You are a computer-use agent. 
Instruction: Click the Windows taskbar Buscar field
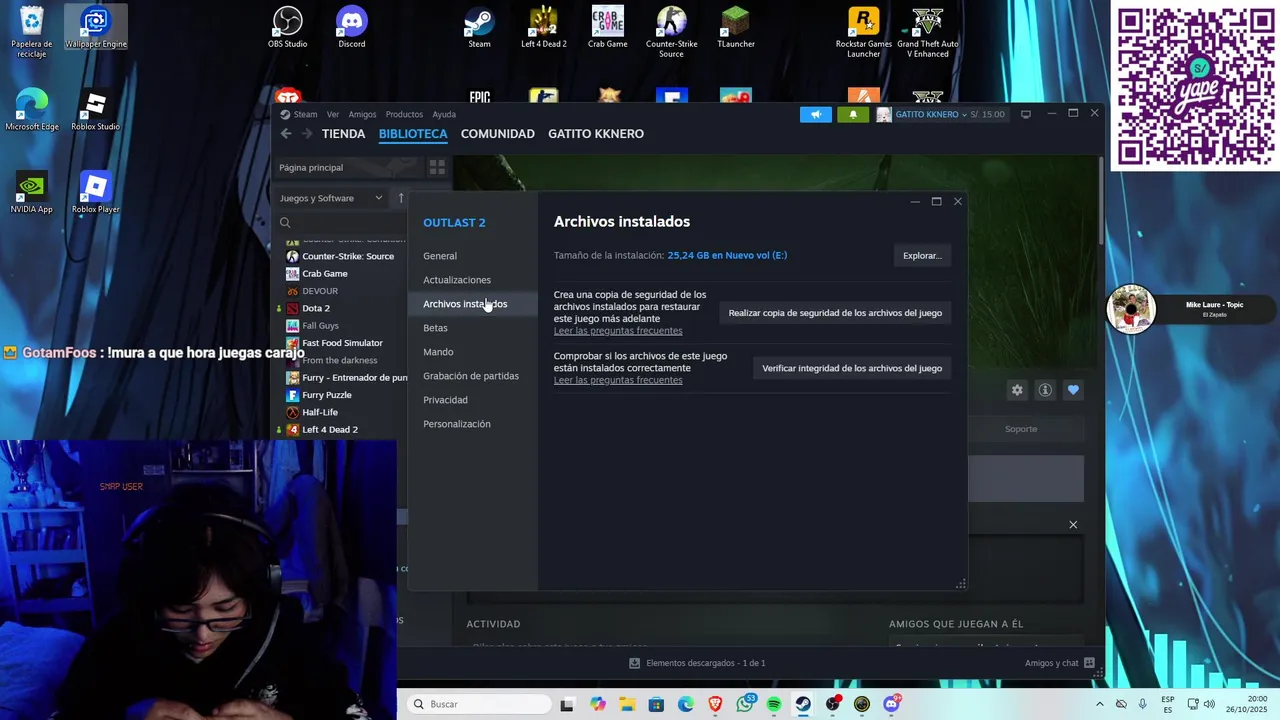[479, 704]
